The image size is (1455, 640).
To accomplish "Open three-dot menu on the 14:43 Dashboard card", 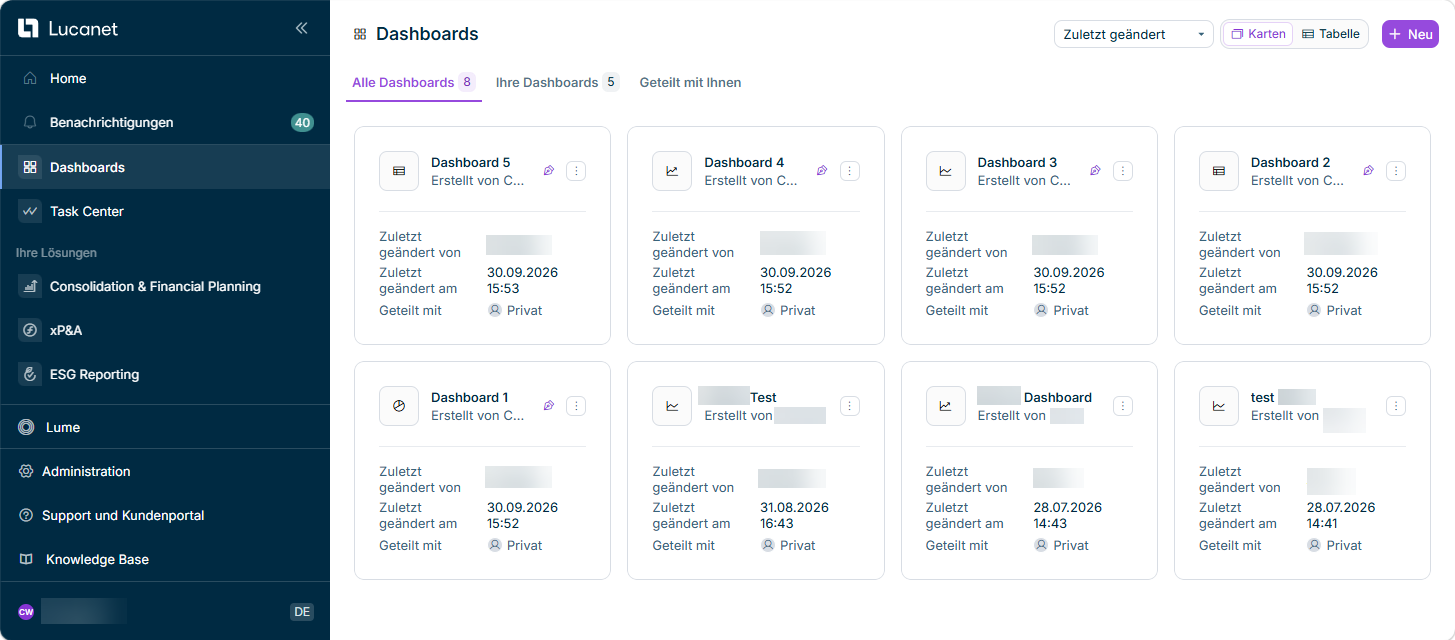I will pos(1123,406).
